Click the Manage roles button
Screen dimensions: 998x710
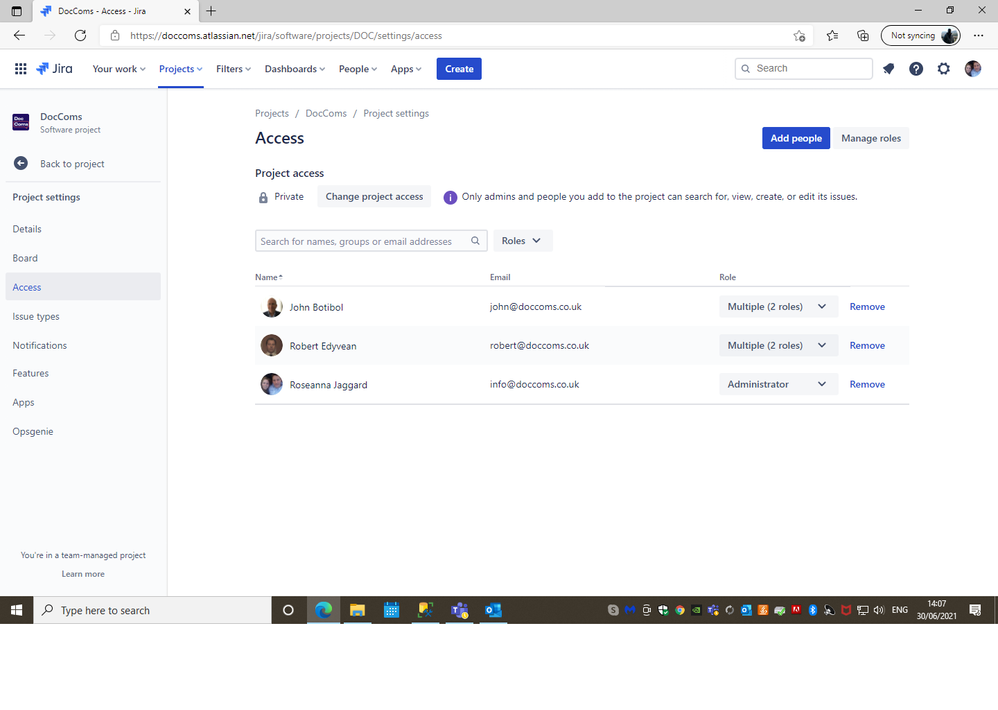point(871,138)
